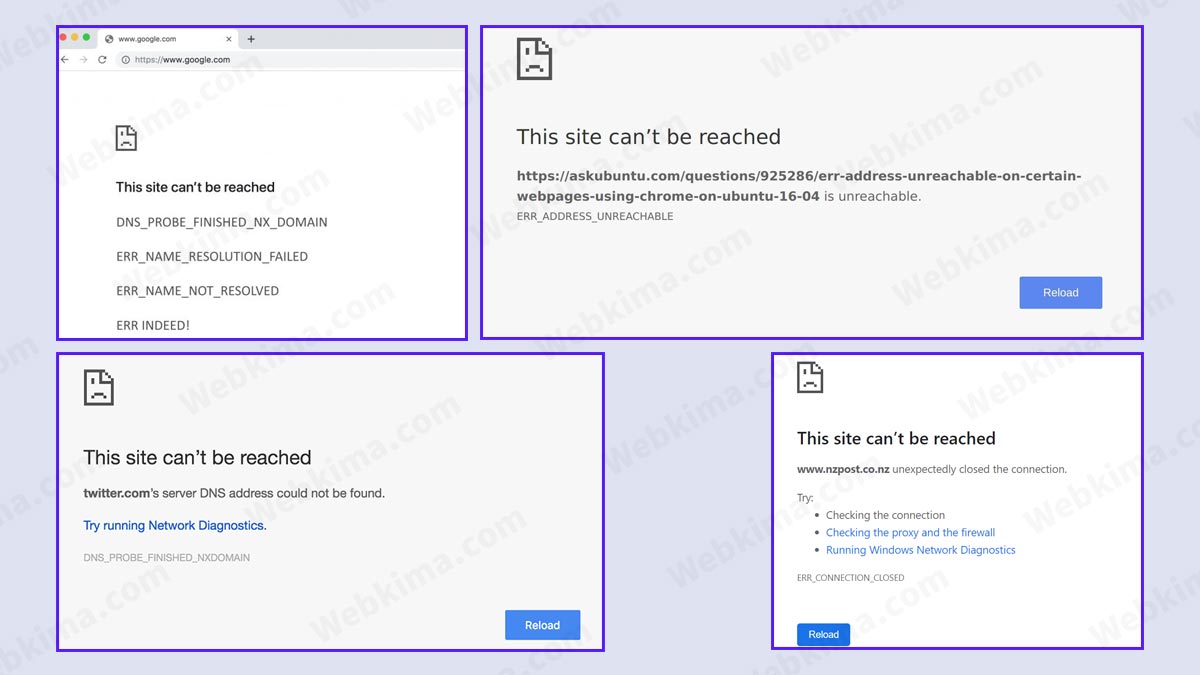This screenshot has height=675, width=1200.
Task: Click sad page icon in twitter.com error panel
Action: (x=99, y=388)
